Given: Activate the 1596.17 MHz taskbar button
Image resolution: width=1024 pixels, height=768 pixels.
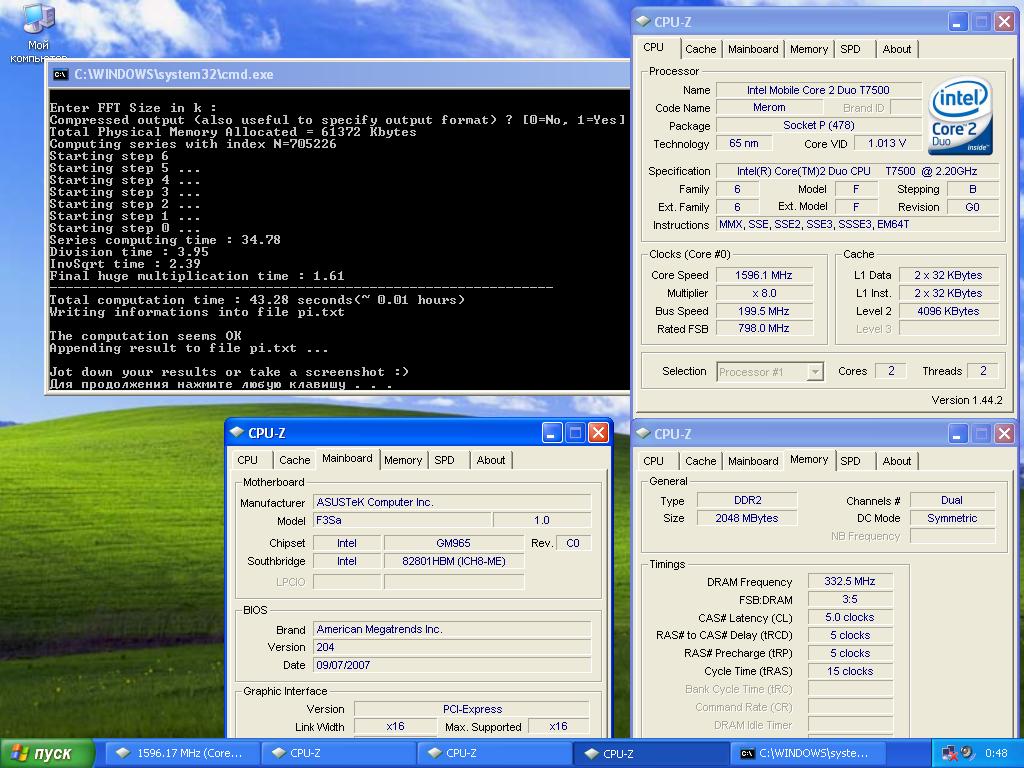Looking at the screenshot, I should point(182,753).
